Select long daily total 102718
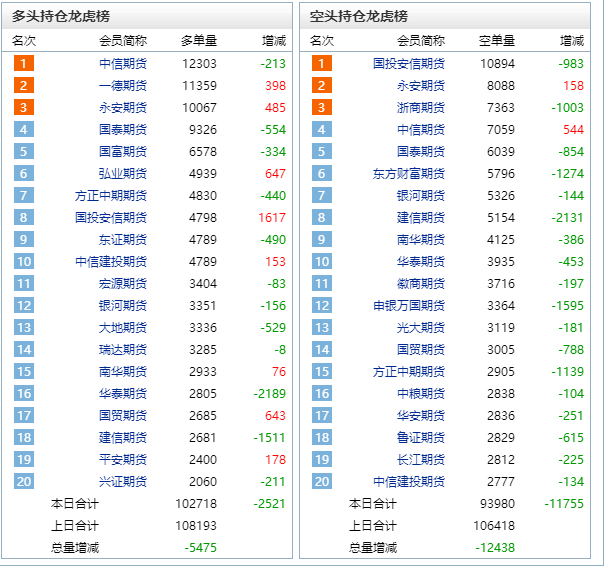The width and height of the screenshot is (611, 572). [x=196, y=504]
